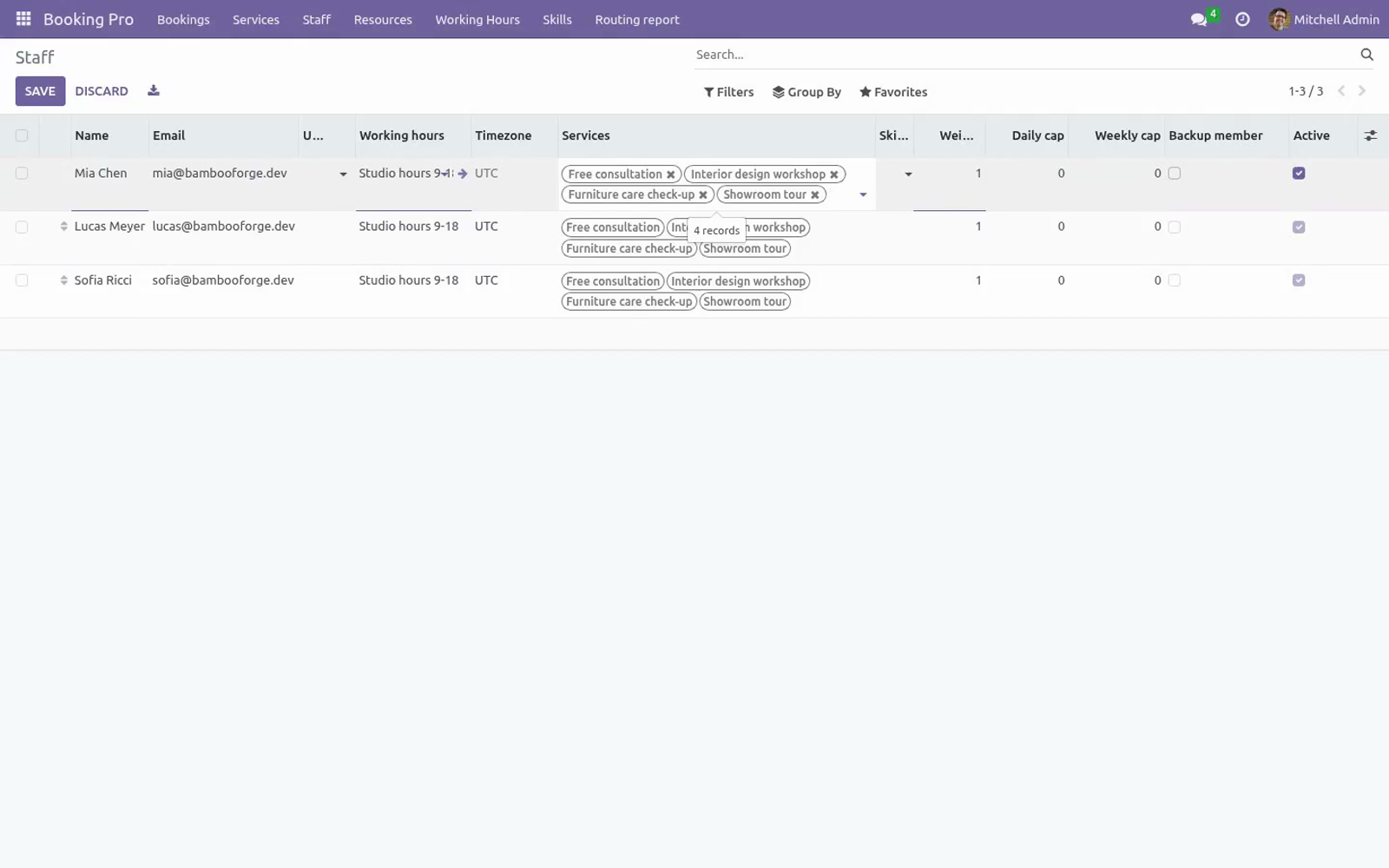Open the Favorites dropdown
1389x868 pixels.
click(x=893, y=92)
